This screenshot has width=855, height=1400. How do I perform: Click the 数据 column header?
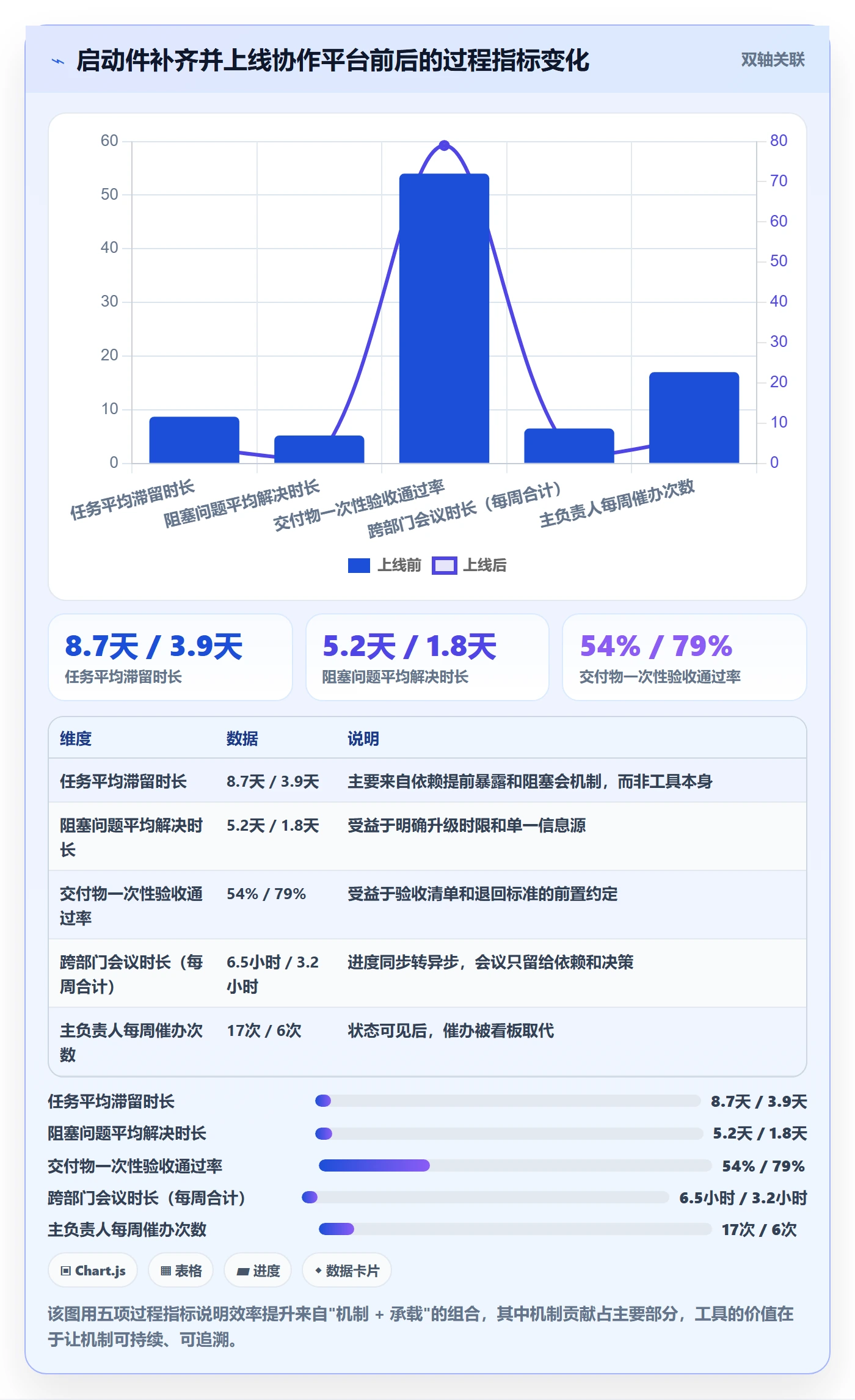pyautogui.click(x=242, y=738)
